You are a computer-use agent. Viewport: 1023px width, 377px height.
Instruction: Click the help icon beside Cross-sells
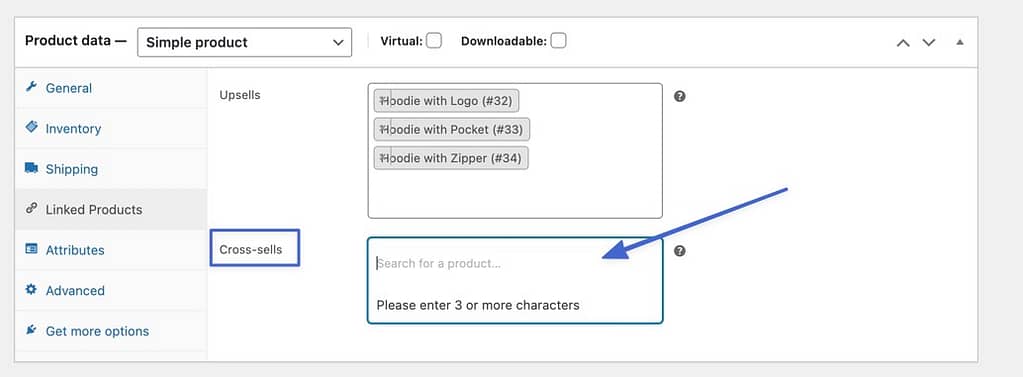(679, 251)
